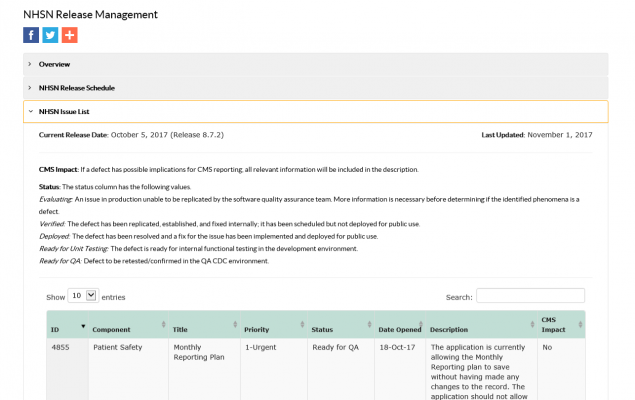Screen dimensions: 635x400
Task: Select issue ID 4855 cell
Action: (60, 348)
